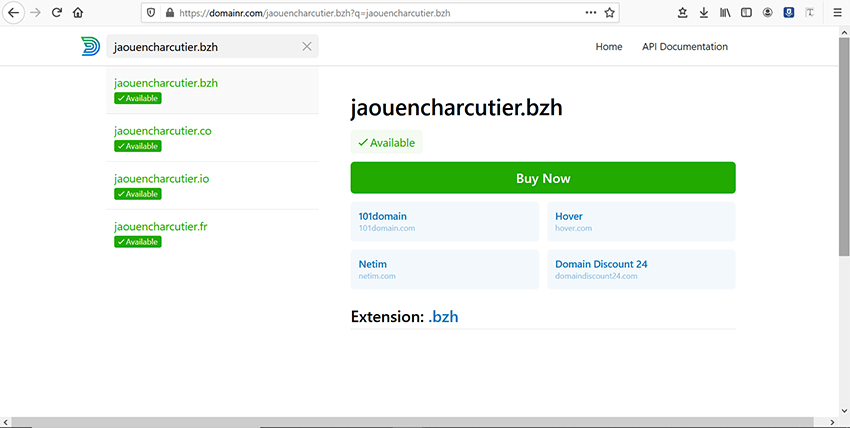Click the browser forward arrow

point(36,13)
